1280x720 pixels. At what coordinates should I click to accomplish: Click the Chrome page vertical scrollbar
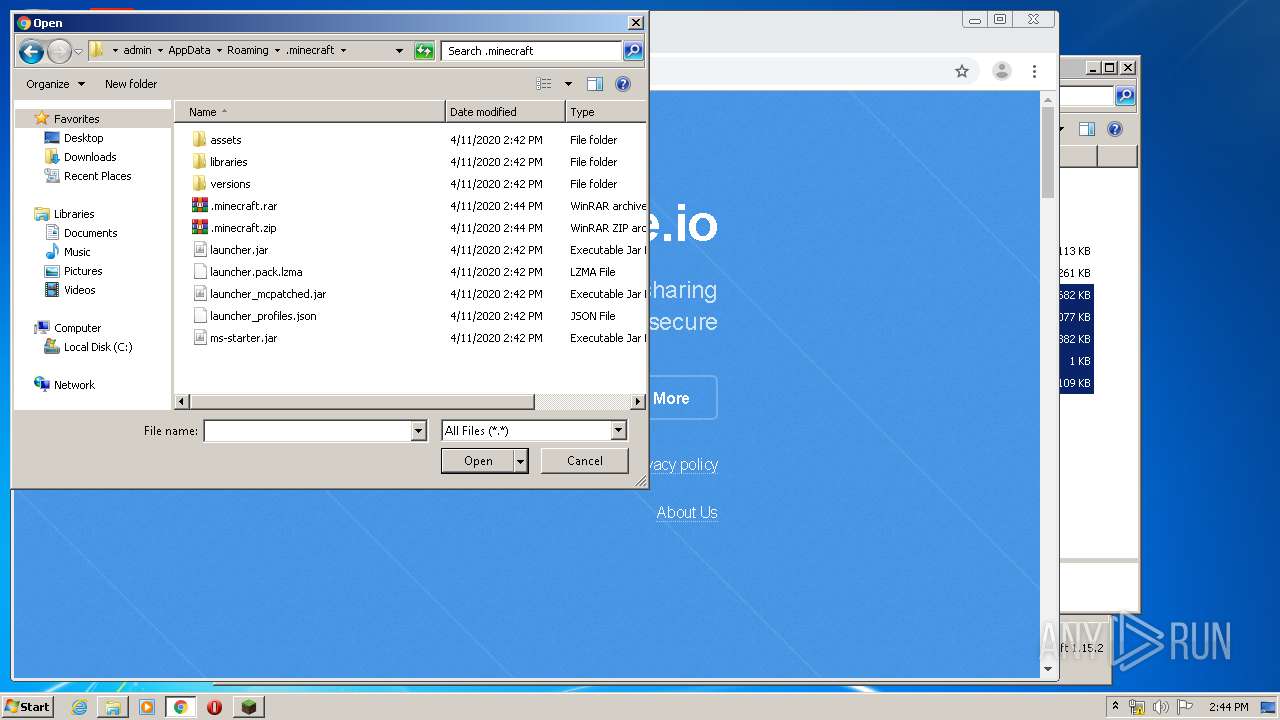pyautogui.click(x=1048, y=152)
